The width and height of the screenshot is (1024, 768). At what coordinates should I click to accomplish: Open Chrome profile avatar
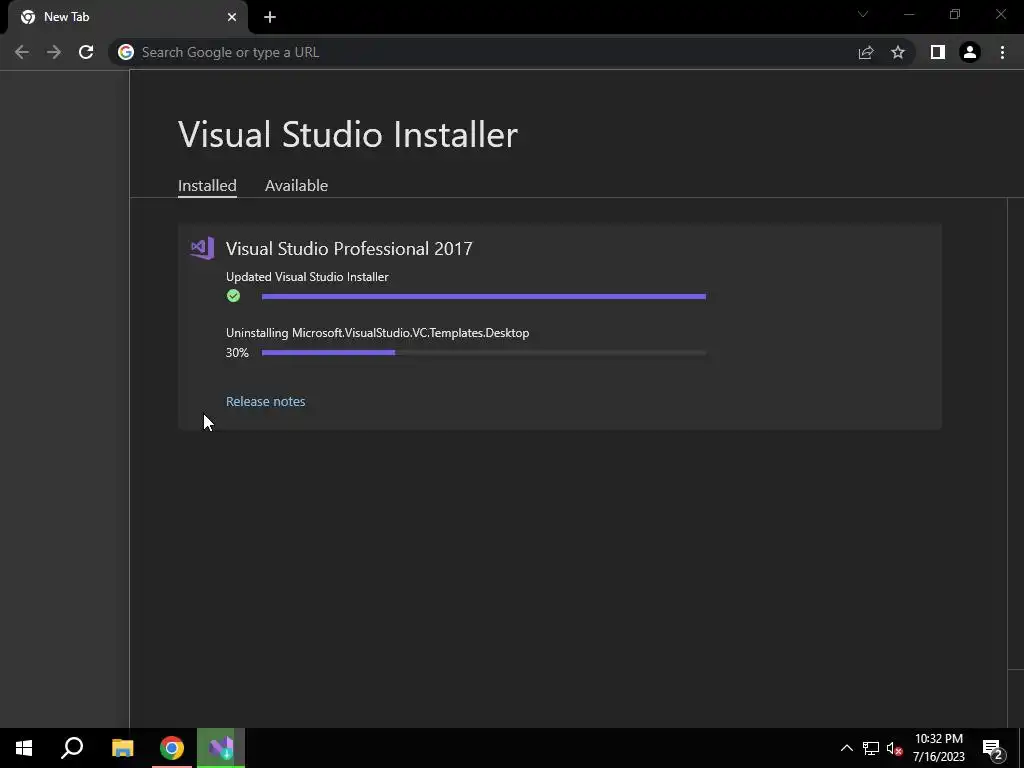tap(970, 52)
